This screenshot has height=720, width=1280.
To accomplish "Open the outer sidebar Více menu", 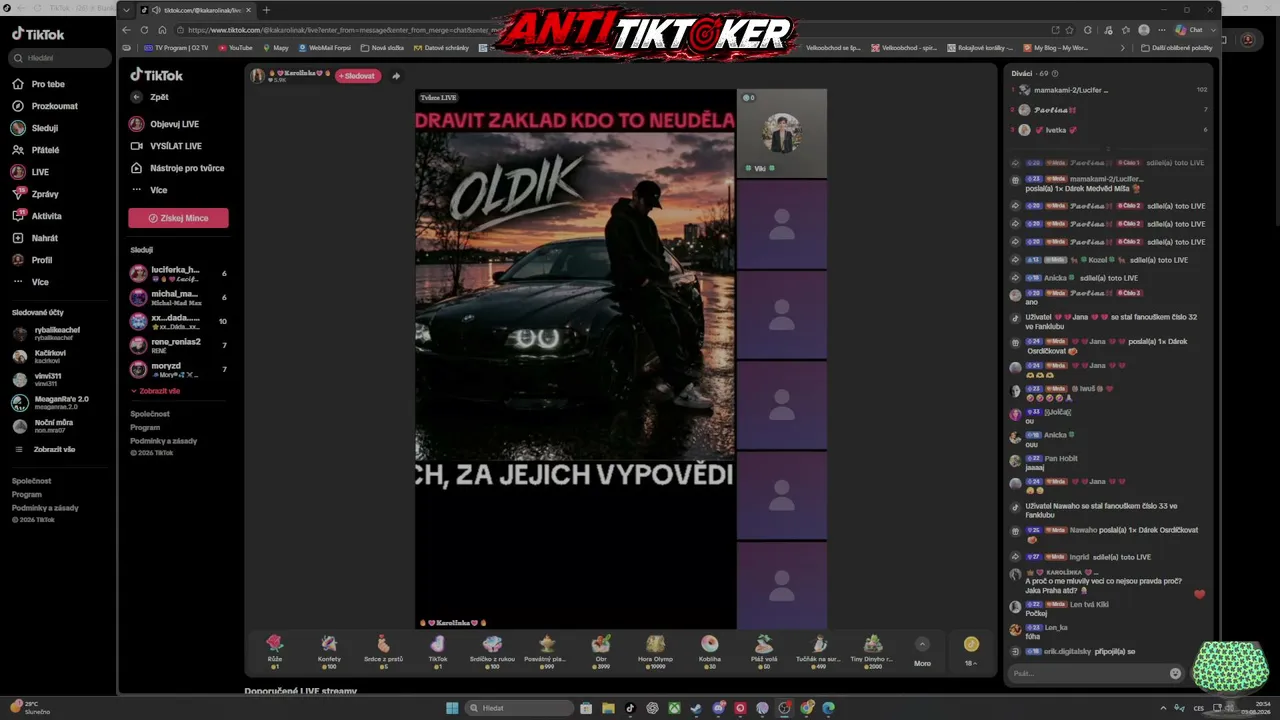I will pyautogui.click(x=30, y=282).
